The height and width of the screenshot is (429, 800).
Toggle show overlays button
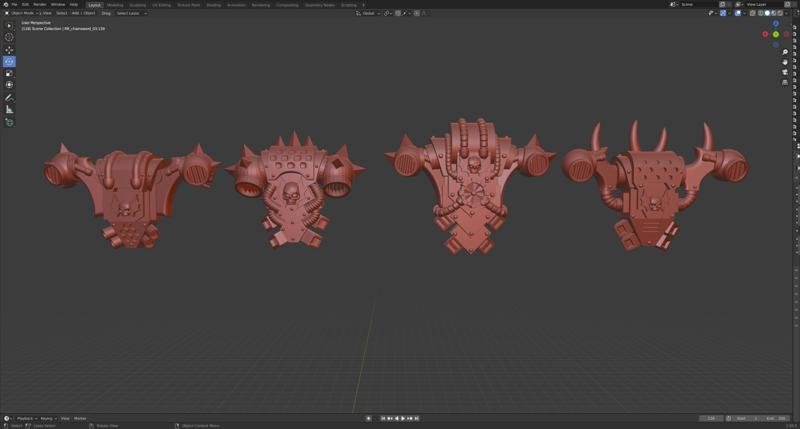(738, 13)
